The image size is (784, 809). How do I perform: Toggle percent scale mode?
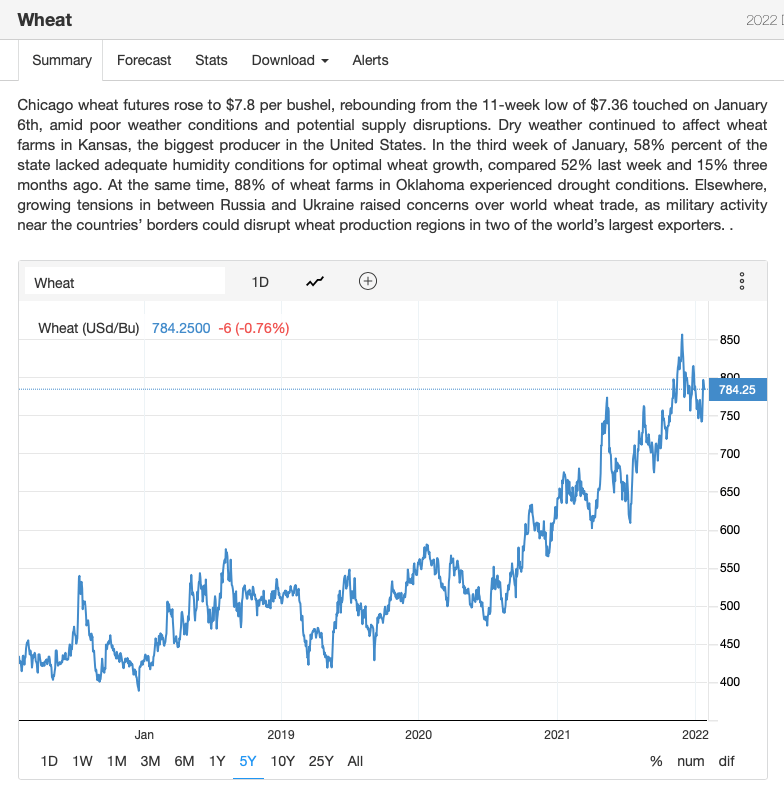tap(656, 761)
